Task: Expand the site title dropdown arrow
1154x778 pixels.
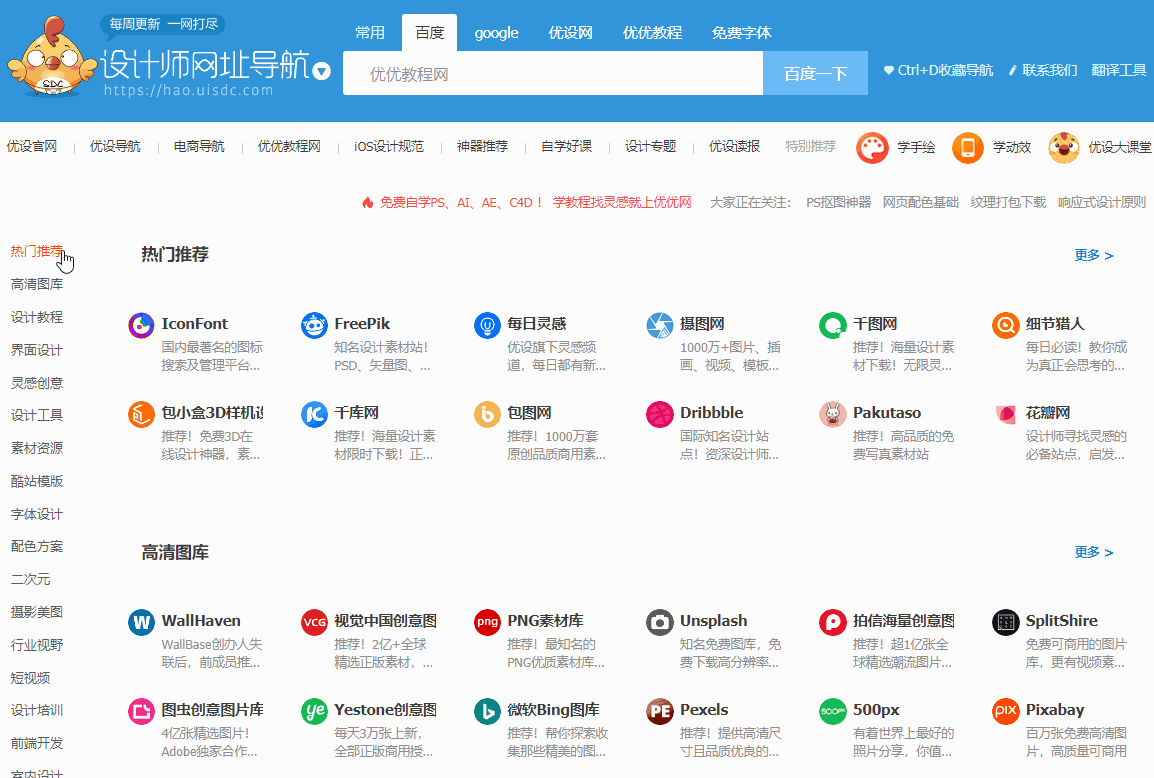Action: [321, 71]
